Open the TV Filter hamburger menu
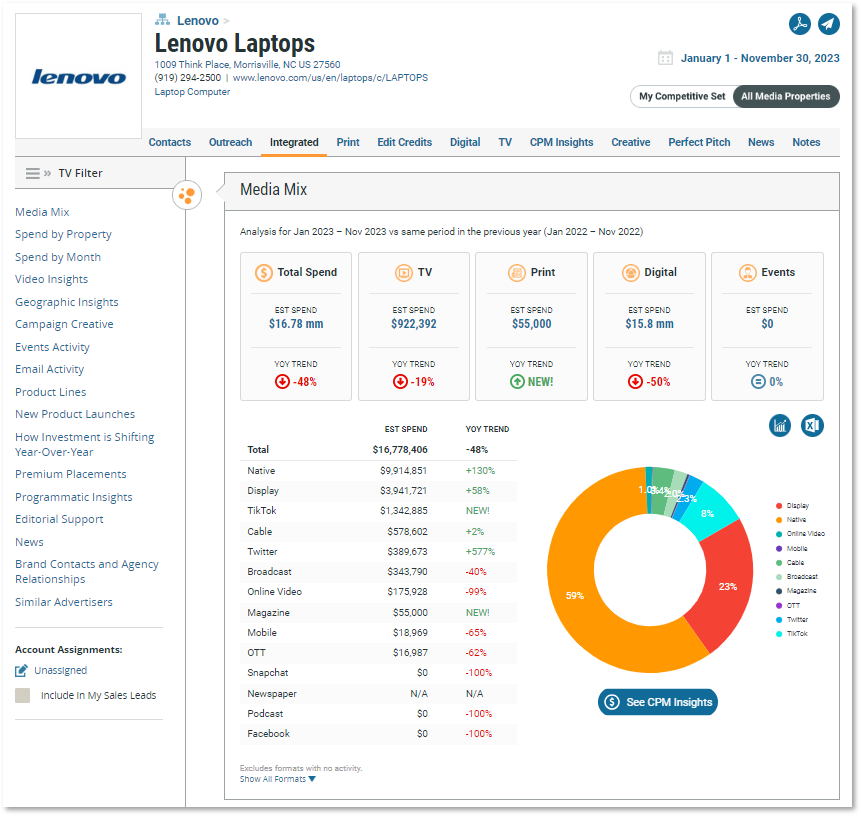The height and width of the screenshot is (816, 861). (x=33, y=173)
